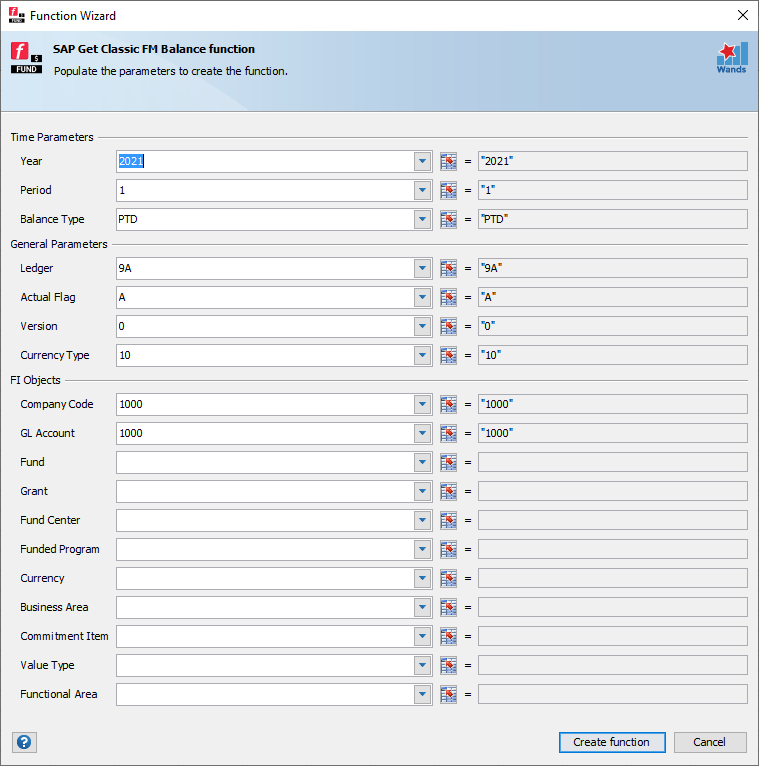759x766 pixels.
Task: Expand the Ledger dropdown
Action: [422, 268]
